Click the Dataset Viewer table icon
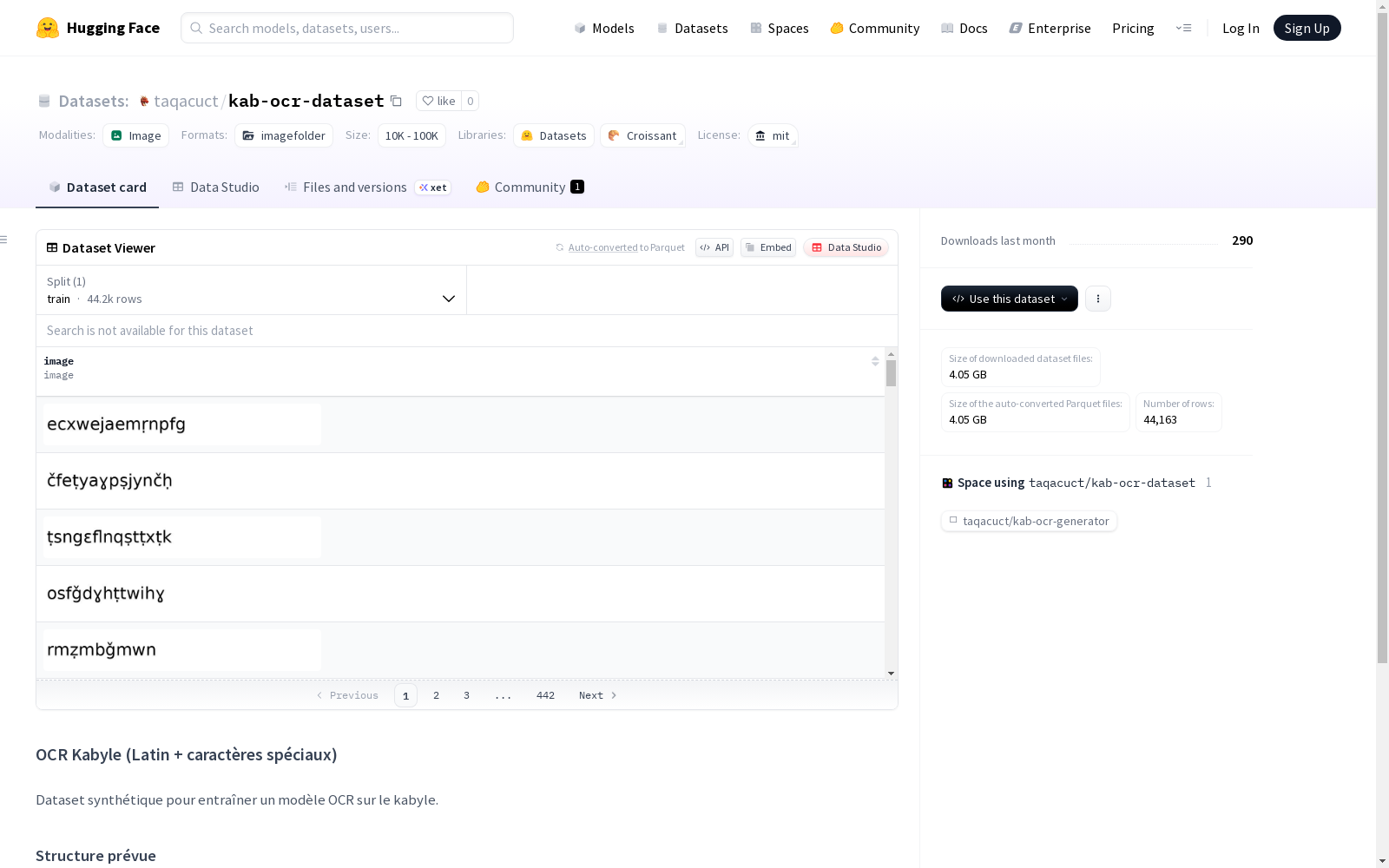 coord(52,247)
